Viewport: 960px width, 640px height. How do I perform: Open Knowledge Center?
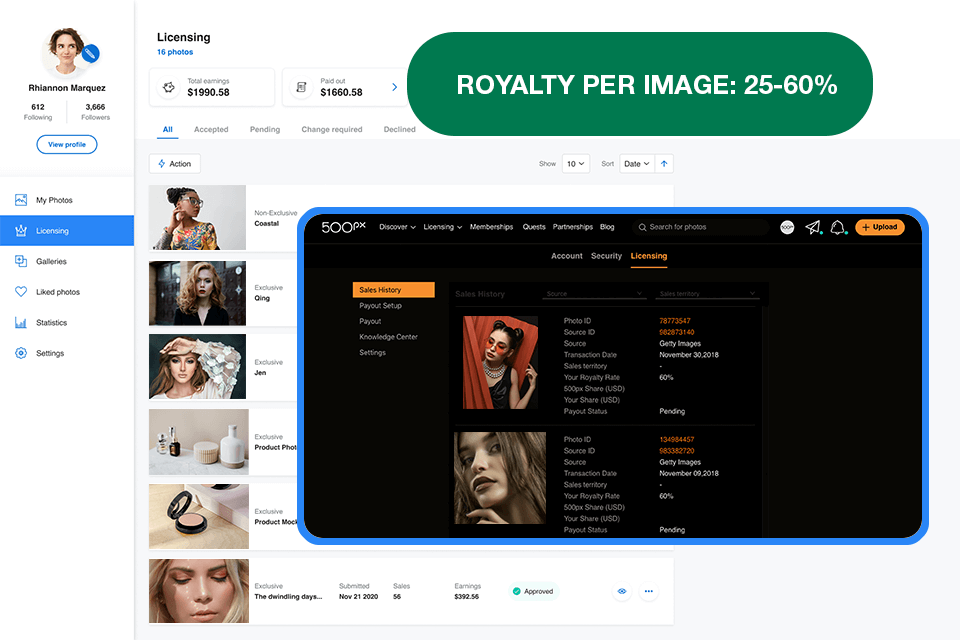(388, 337)
